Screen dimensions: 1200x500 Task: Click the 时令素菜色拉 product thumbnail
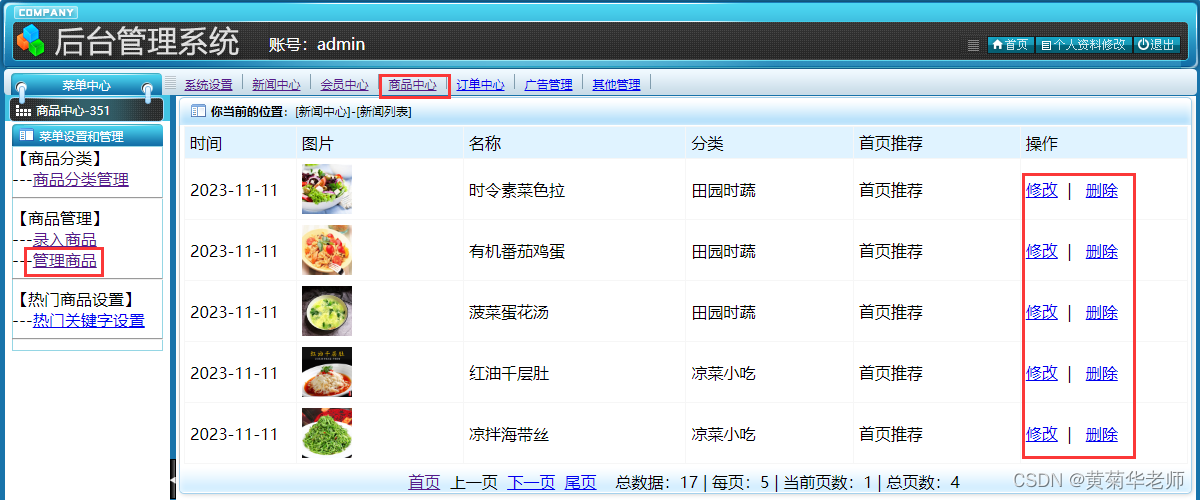pyautogui.click(x=327, y=189)
